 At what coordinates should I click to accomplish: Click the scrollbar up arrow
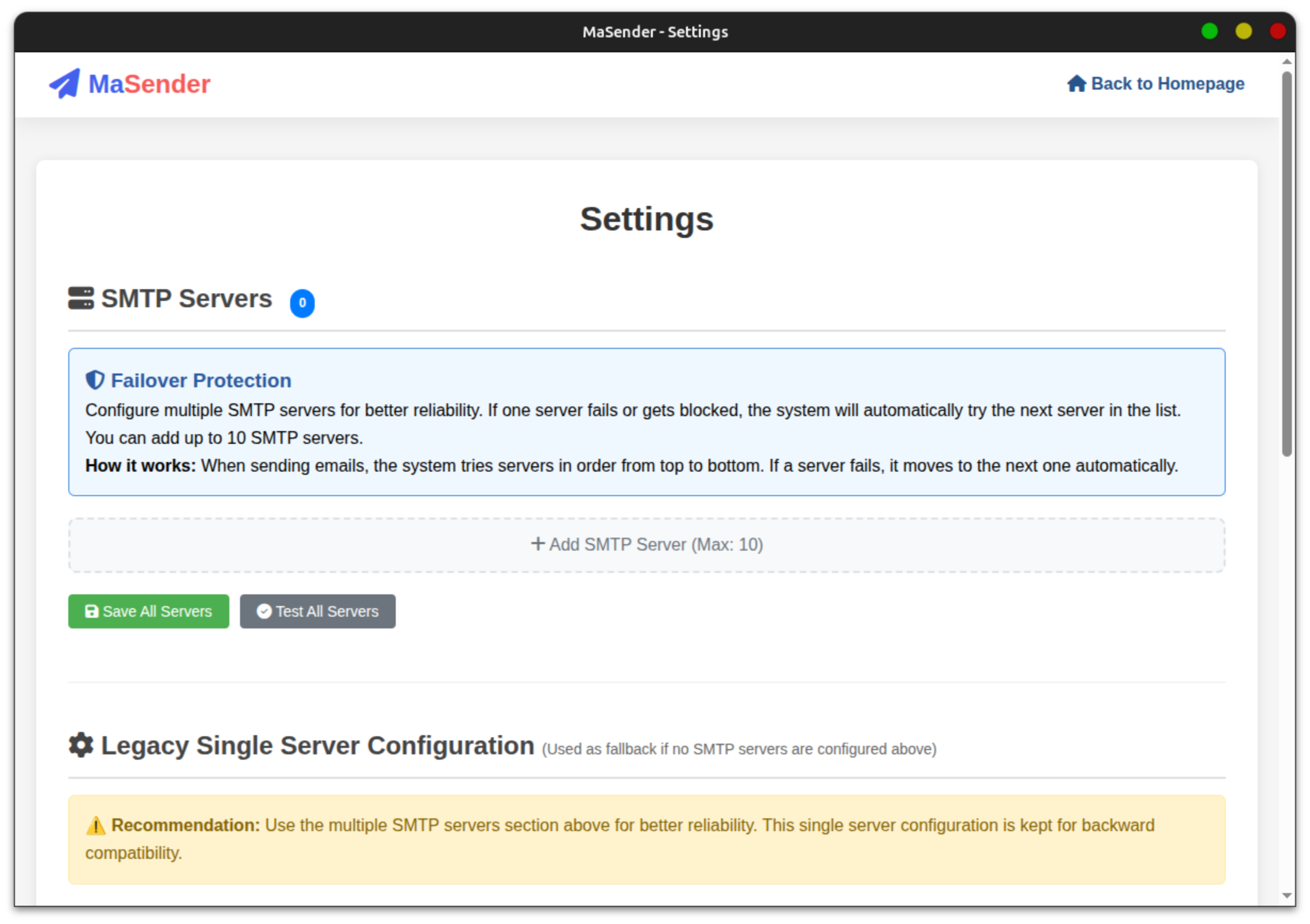1287,61
